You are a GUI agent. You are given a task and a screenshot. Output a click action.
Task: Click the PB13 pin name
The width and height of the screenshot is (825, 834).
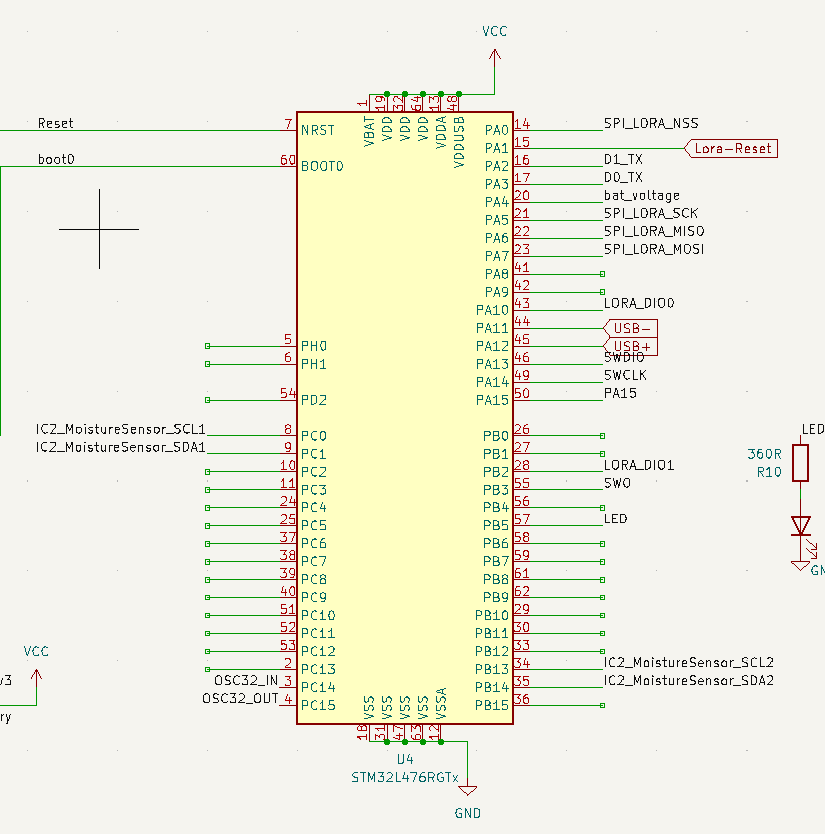tap(492, 669)
